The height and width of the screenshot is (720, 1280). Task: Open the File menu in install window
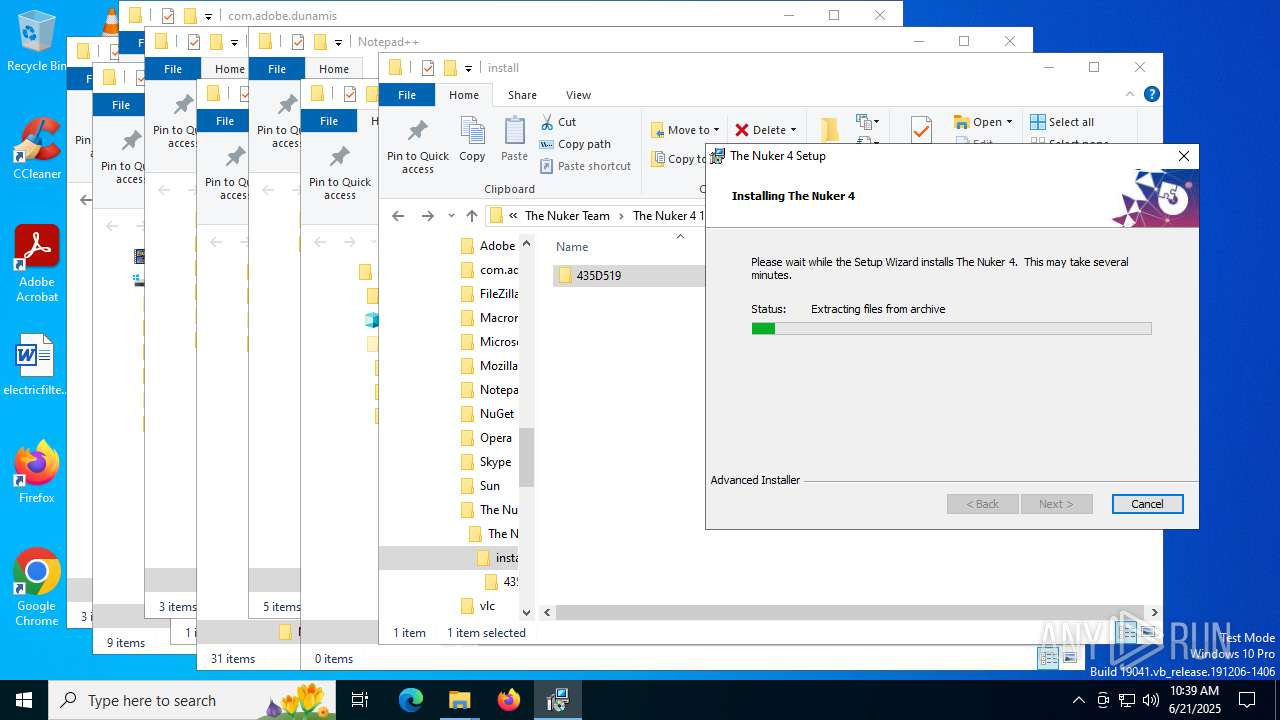(407, 95)
